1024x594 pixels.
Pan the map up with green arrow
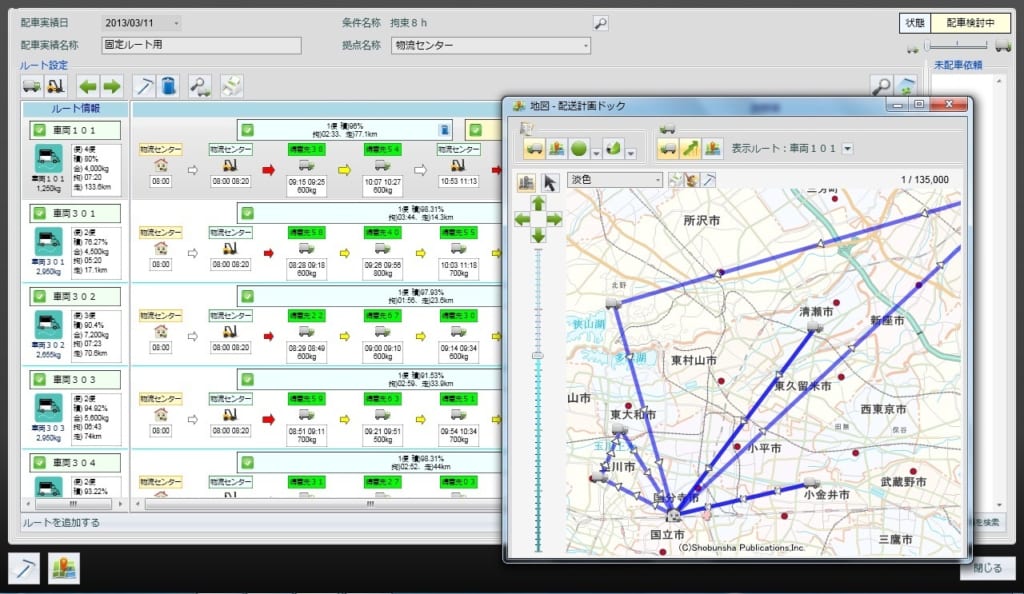538,202
